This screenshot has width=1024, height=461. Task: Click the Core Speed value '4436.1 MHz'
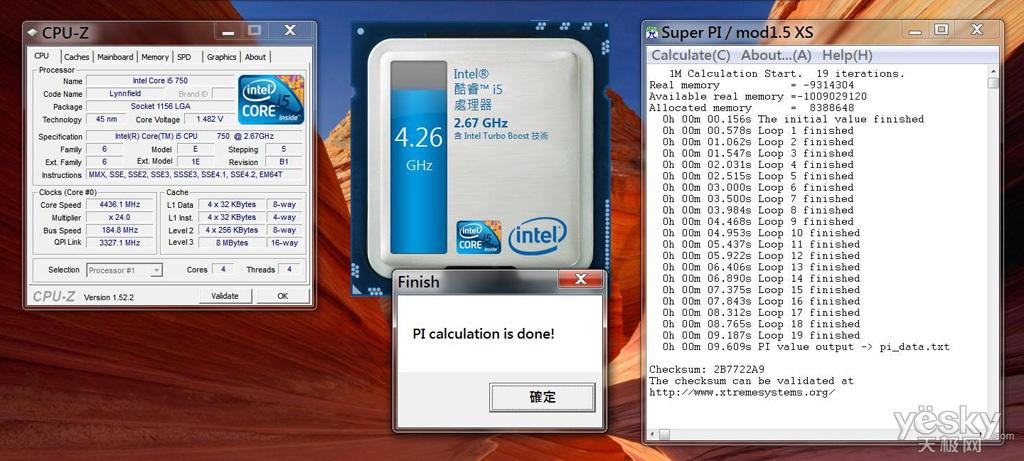[120, 205]
